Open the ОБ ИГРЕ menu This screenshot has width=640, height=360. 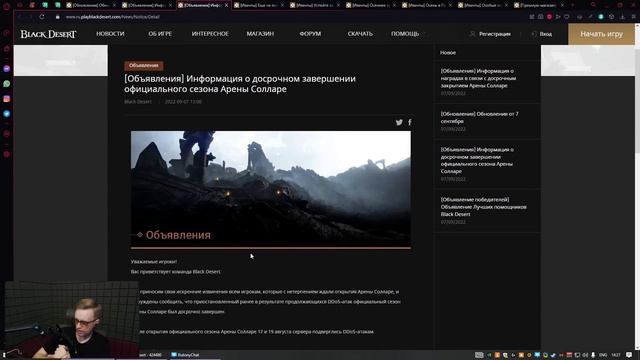(160, 34)
